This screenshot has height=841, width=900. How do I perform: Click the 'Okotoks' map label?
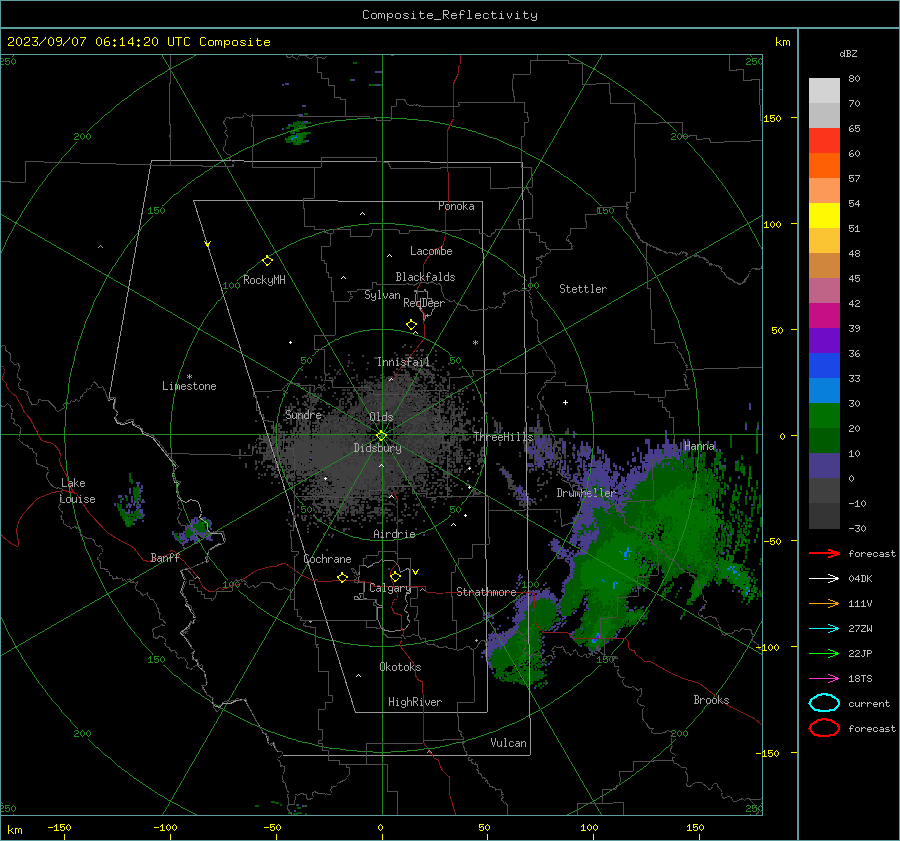[x=400, y=667]
